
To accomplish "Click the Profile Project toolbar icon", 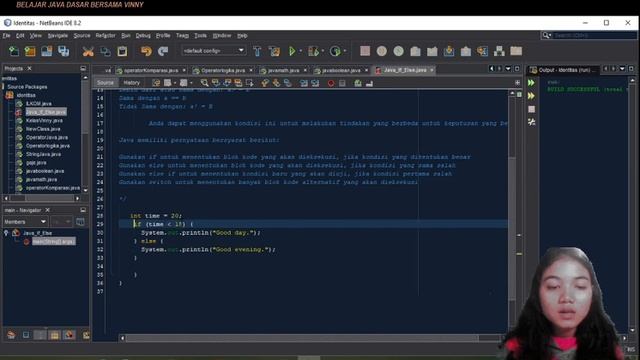I will tap(335, 51).
